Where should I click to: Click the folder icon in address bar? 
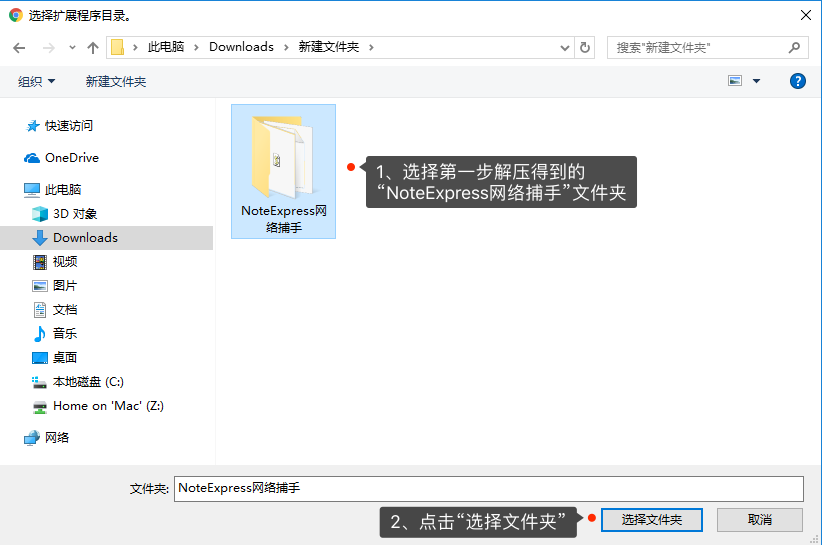(x=117, y=47)
